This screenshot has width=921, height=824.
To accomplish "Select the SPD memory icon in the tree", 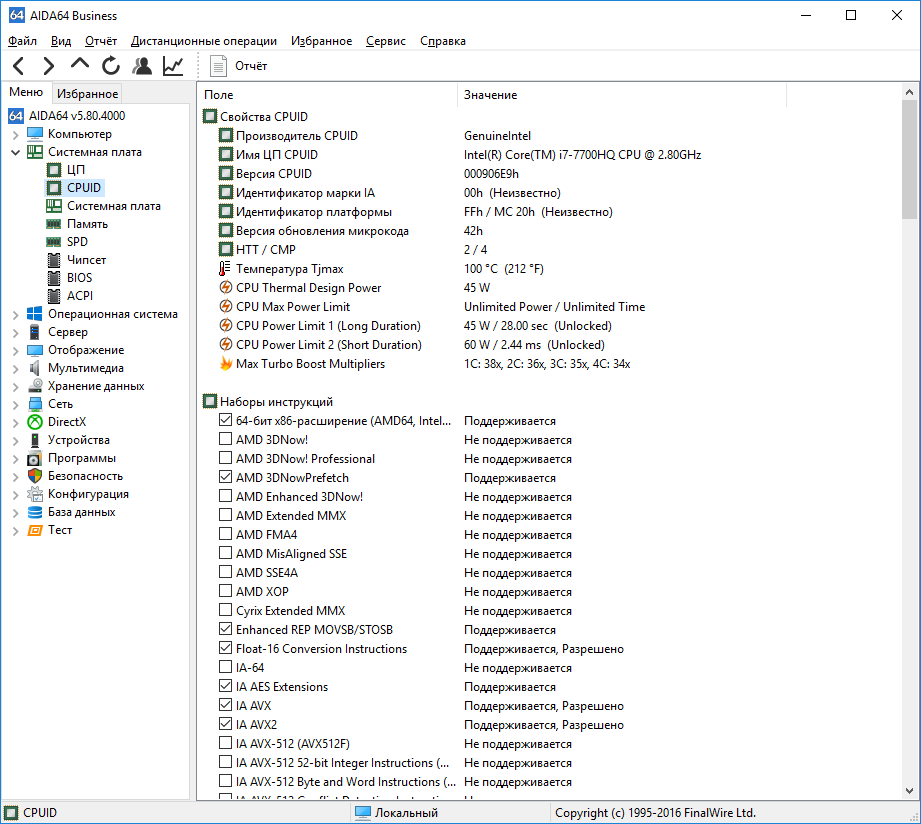I will pos(53,242).
